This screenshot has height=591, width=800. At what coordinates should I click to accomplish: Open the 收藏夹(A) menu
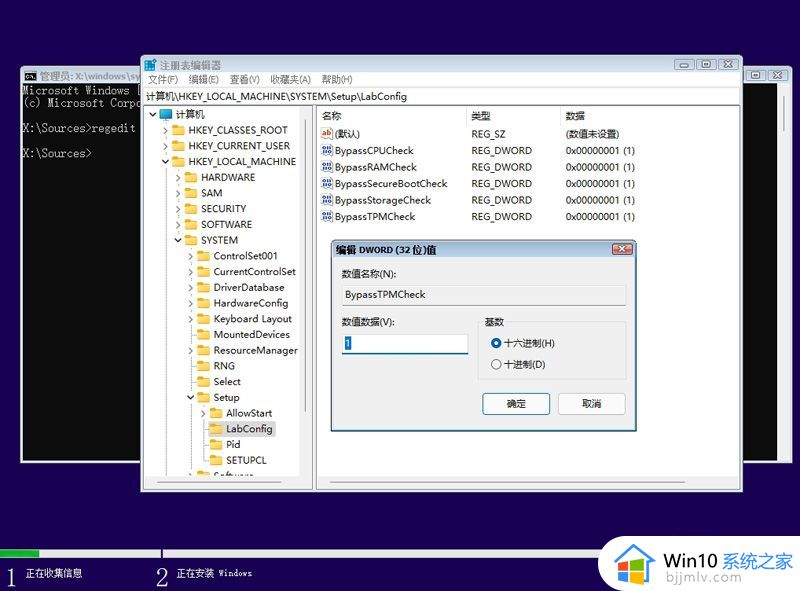pos(290,80)
